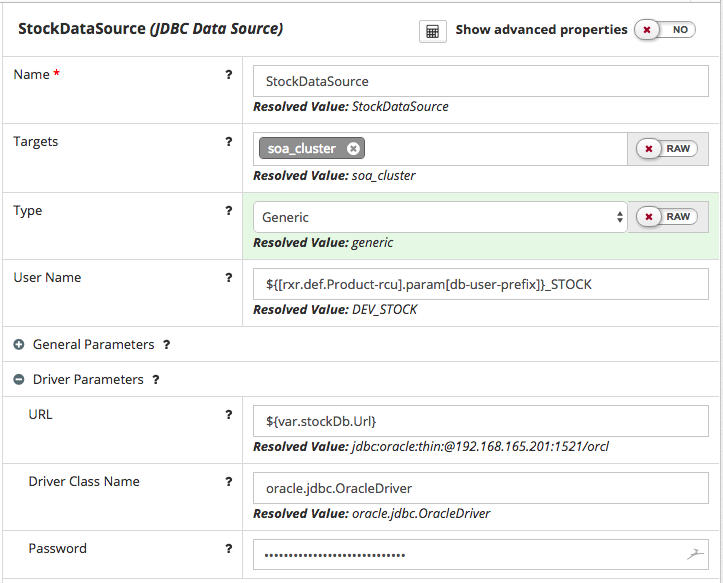Toggle RAW switch for Targets field
Screen dimensions: 723x583
(x=667, y=149)
